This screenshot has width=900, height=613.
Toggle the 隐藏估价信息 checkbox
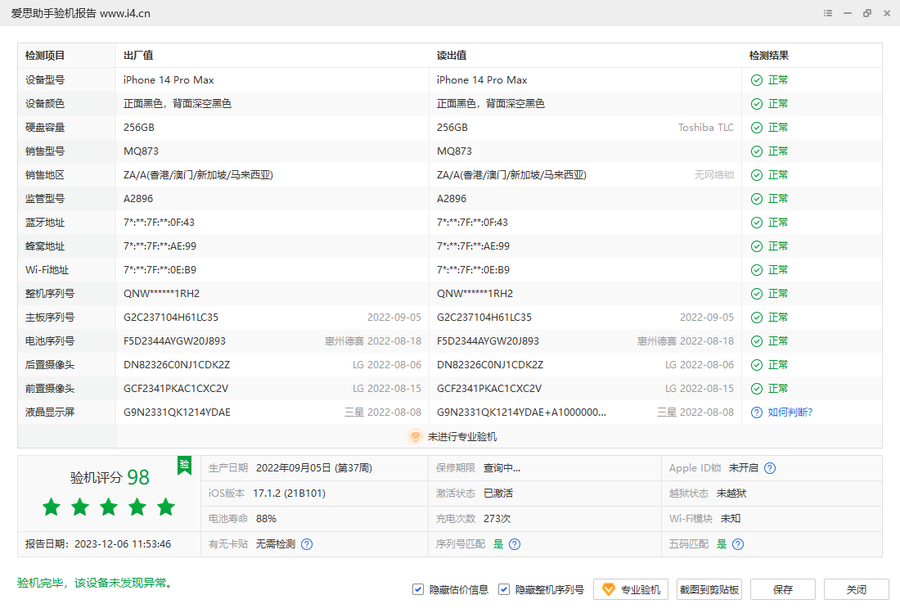click(x=418, y=589)
